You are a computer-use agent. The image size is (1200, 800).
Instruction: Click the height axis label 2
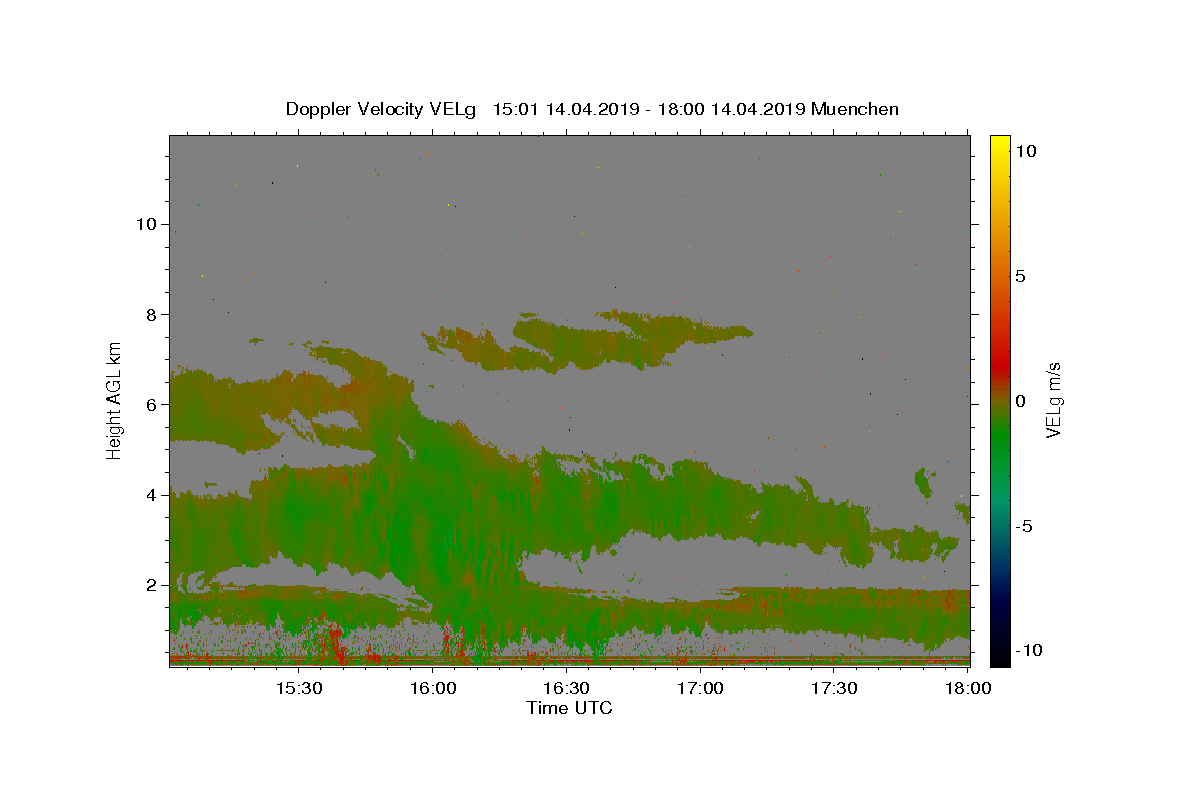(152, 585)
